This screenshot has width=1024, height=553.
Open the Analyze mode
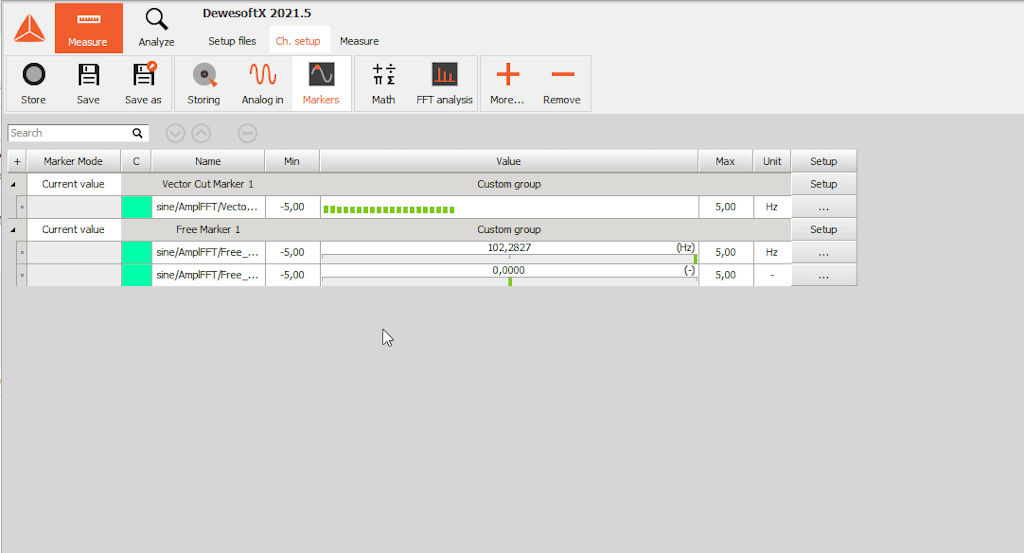156,28
